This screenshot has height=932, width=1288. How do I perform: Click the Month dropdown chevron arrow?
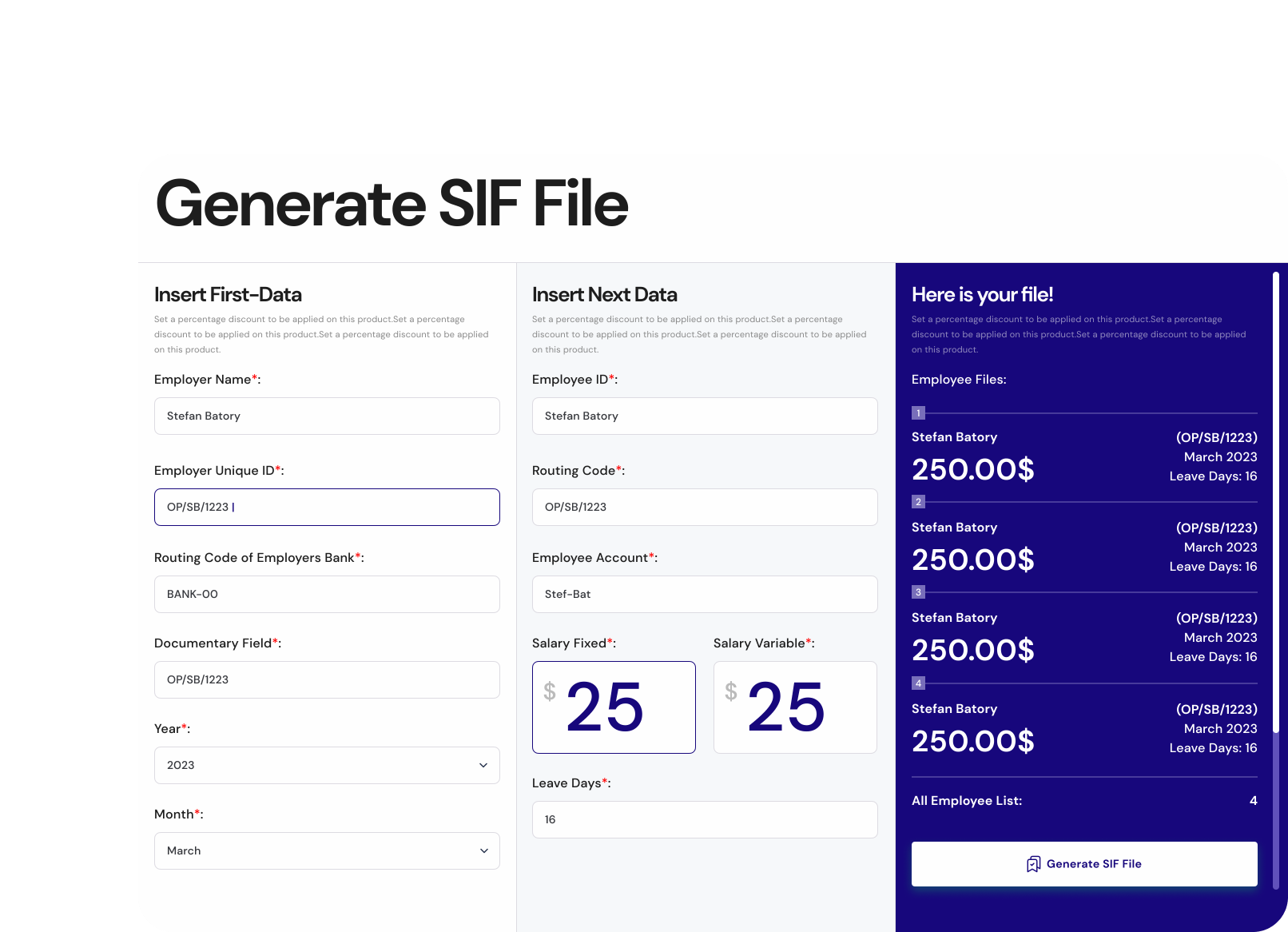click(483, 850)
